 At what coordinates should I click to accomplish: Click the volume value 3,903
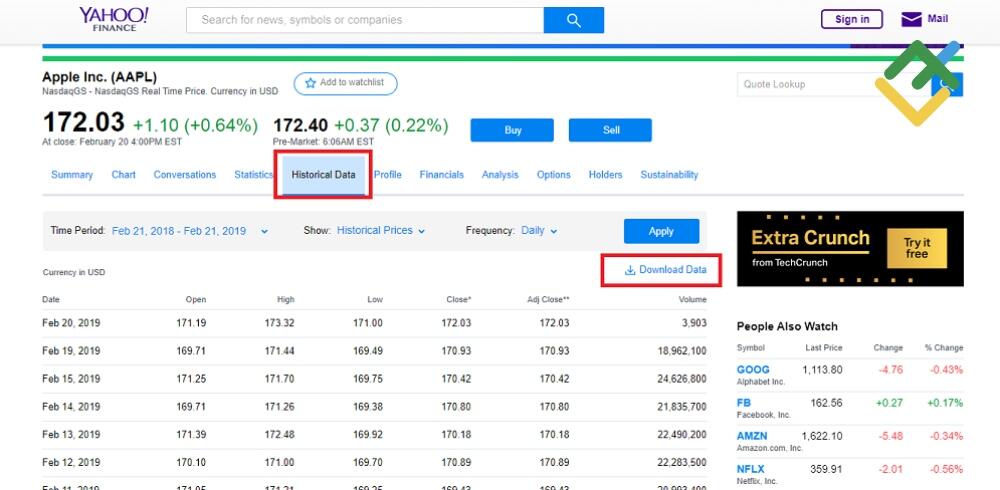click(694, 323)
